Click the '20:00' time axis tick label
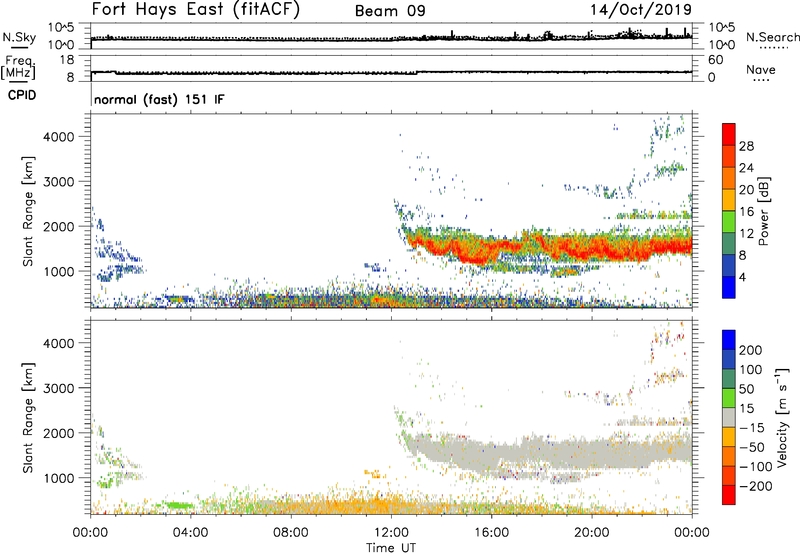This screenshot has height=554, width=800. tap(592, 533)
